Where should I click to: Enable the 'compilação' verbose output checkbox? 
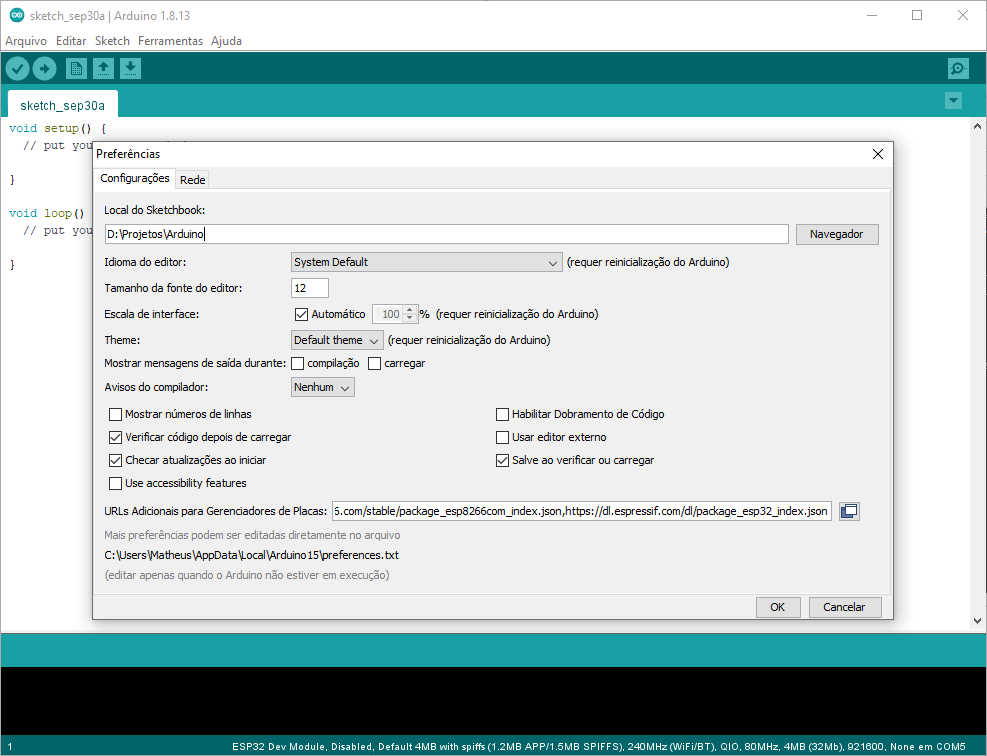coord(298,363)
